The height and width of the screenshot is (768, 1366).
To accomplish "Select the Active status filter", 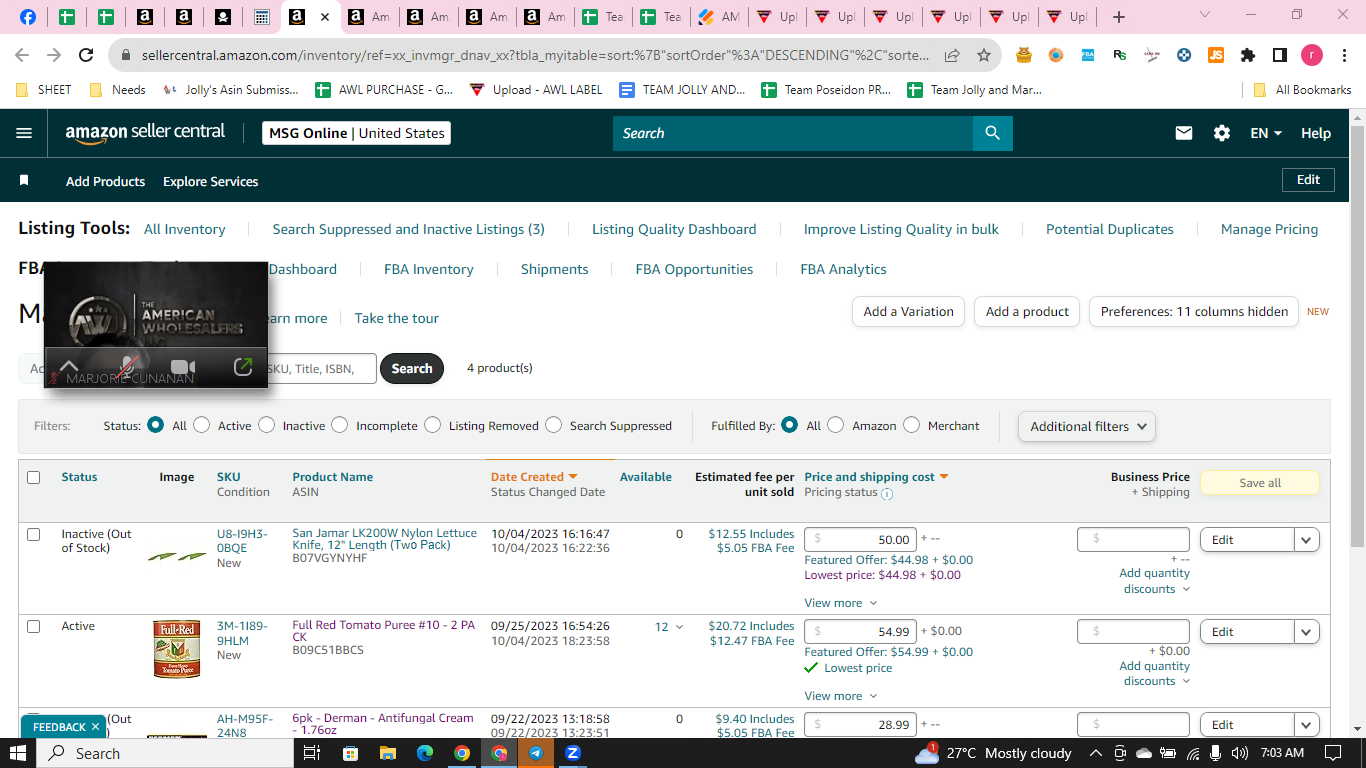I will 202,425.
